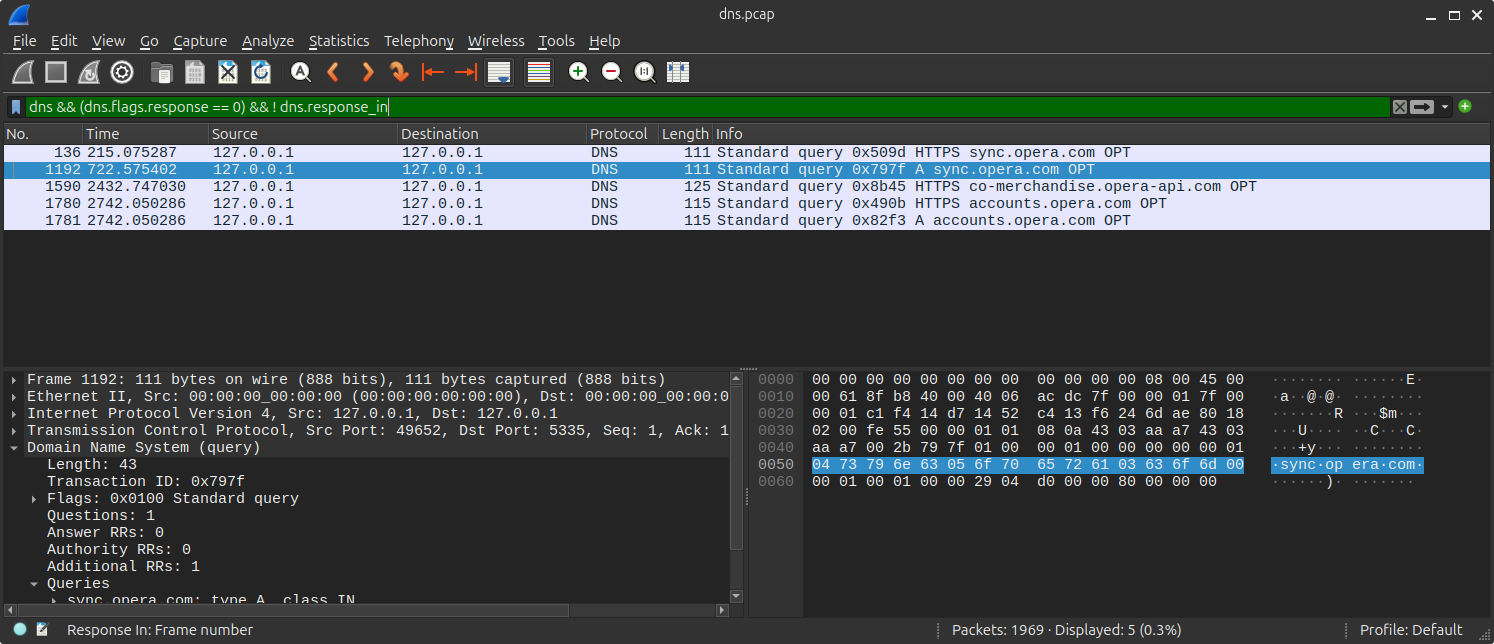The image size is (1494, 644).
Task: Open the Telephony menu
Action: tap(419, 41)
